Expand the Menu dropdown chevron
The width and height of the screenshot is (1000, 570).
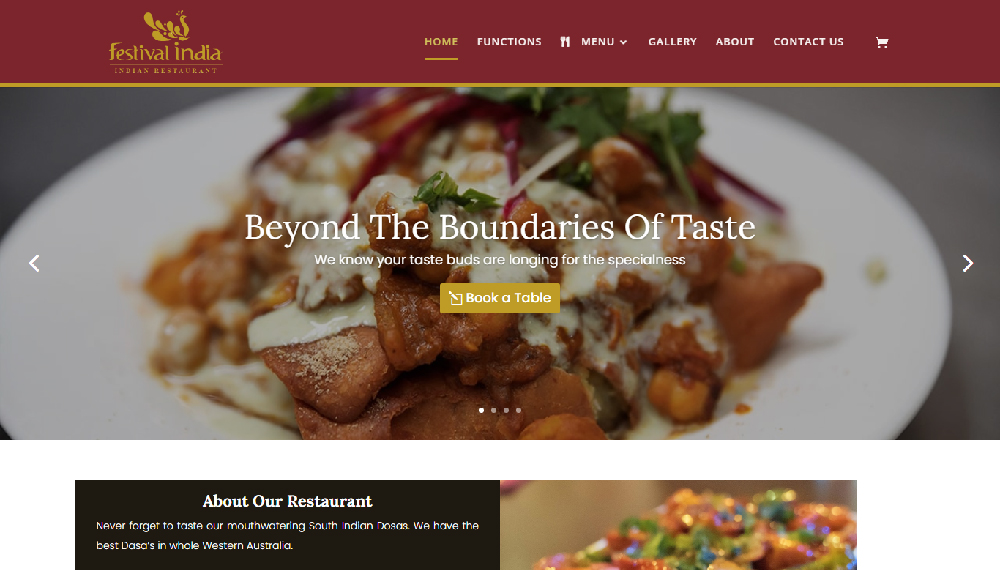pos(624,42)
